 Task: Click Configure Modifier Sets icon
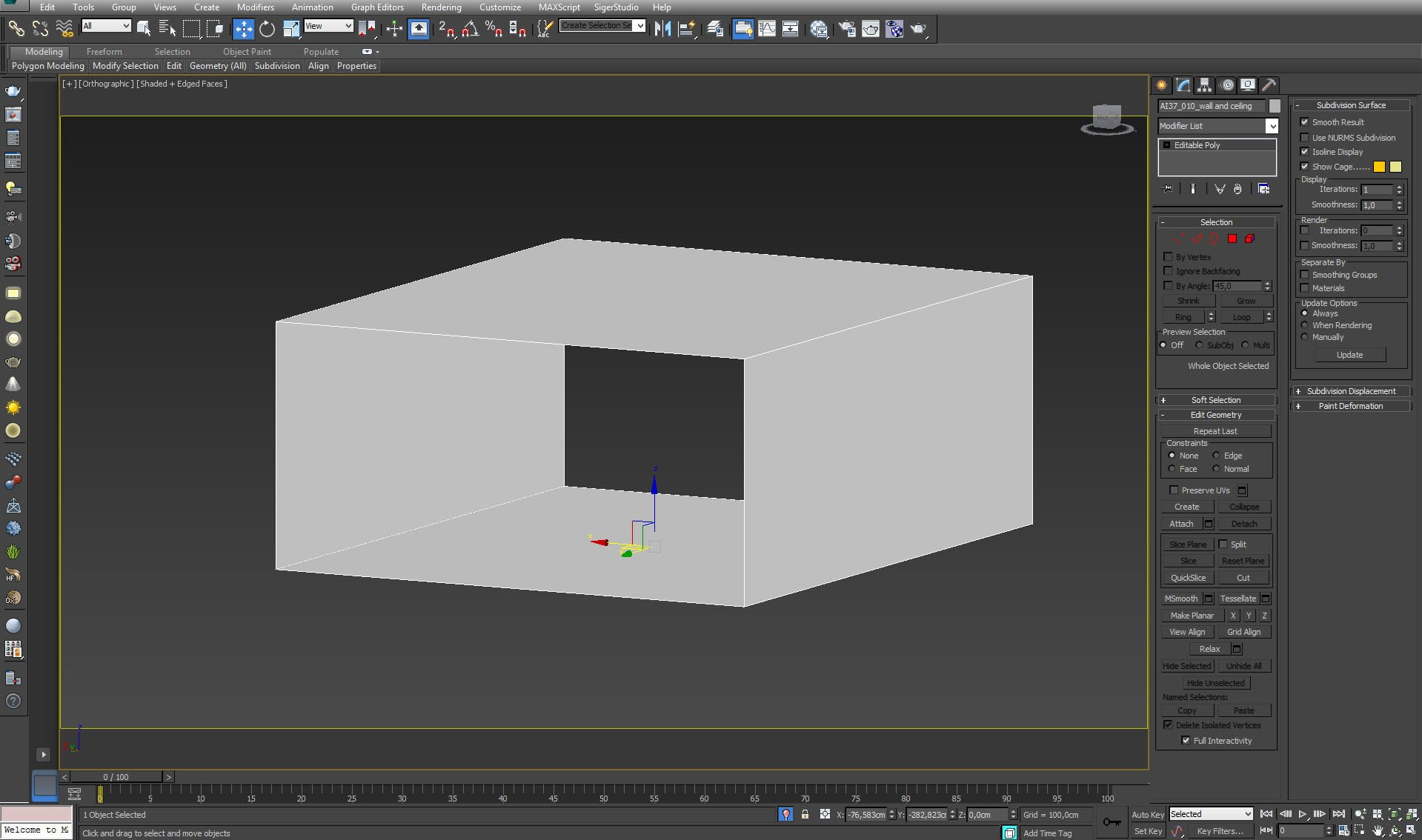coord(1264,189)
